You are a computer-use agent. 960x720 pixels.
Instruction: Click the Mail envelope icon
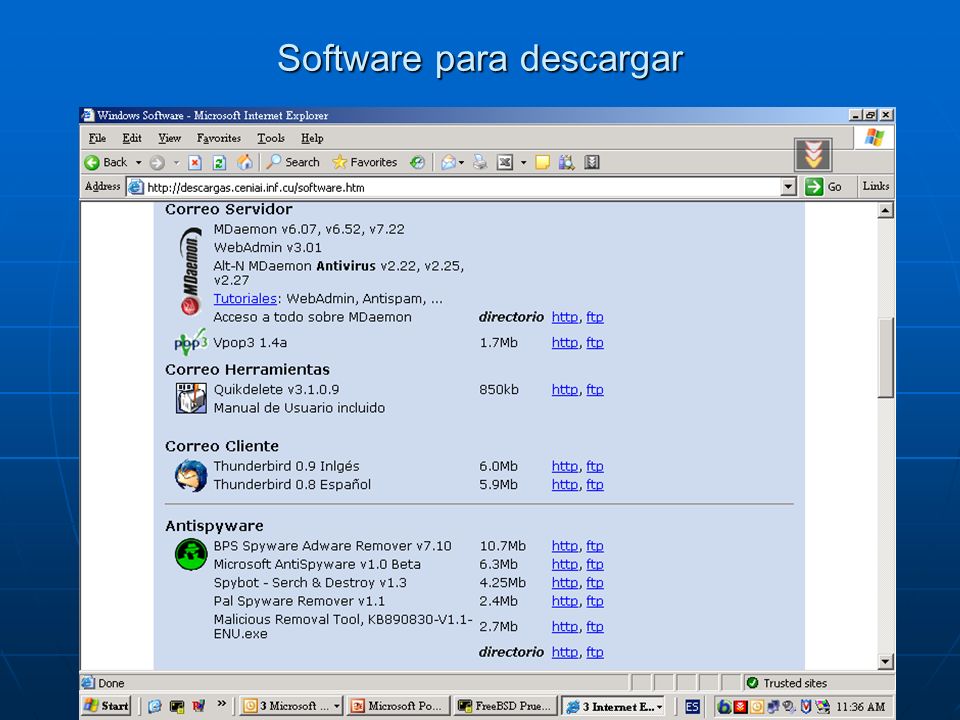click(x=448, y=162)
